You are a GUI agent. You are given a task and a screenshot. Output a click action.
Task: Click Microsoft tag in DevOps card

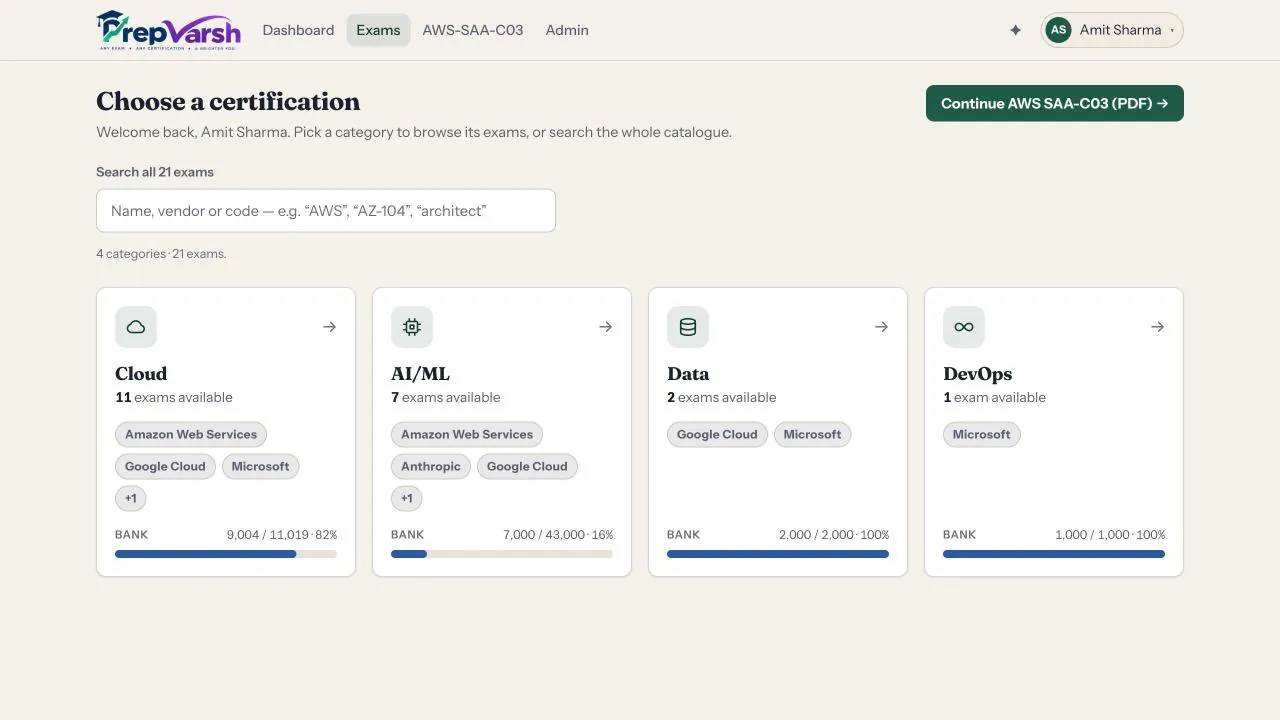(x=981, y=435)
